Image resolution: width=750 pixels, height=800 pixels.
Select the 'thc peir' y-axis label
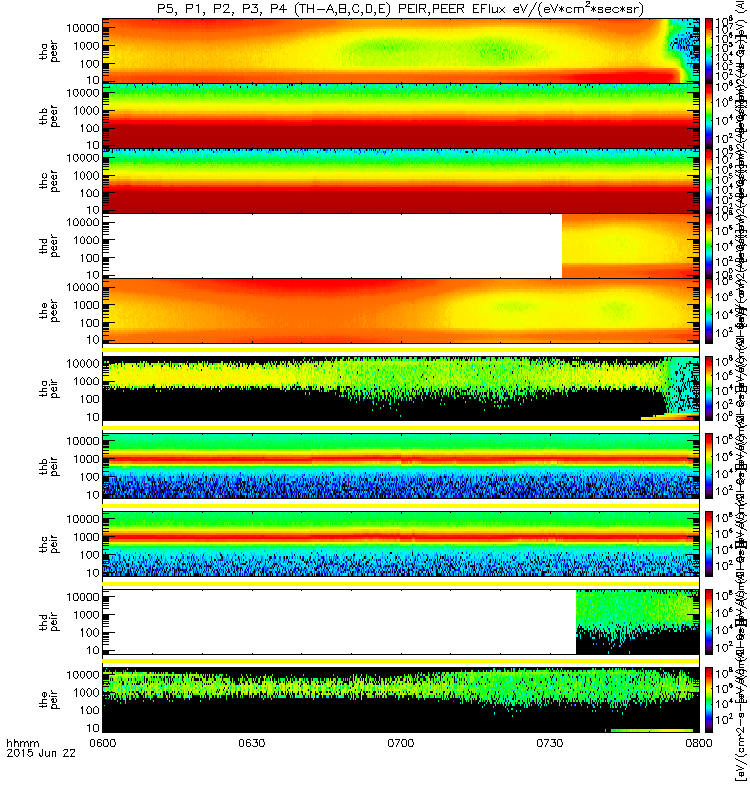[49, 544]
